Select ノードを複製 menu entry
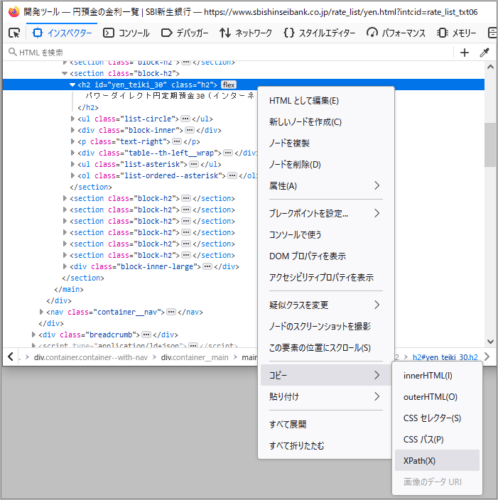The width and height of the screenshot is (498, 500). click(x=326, y=143)
